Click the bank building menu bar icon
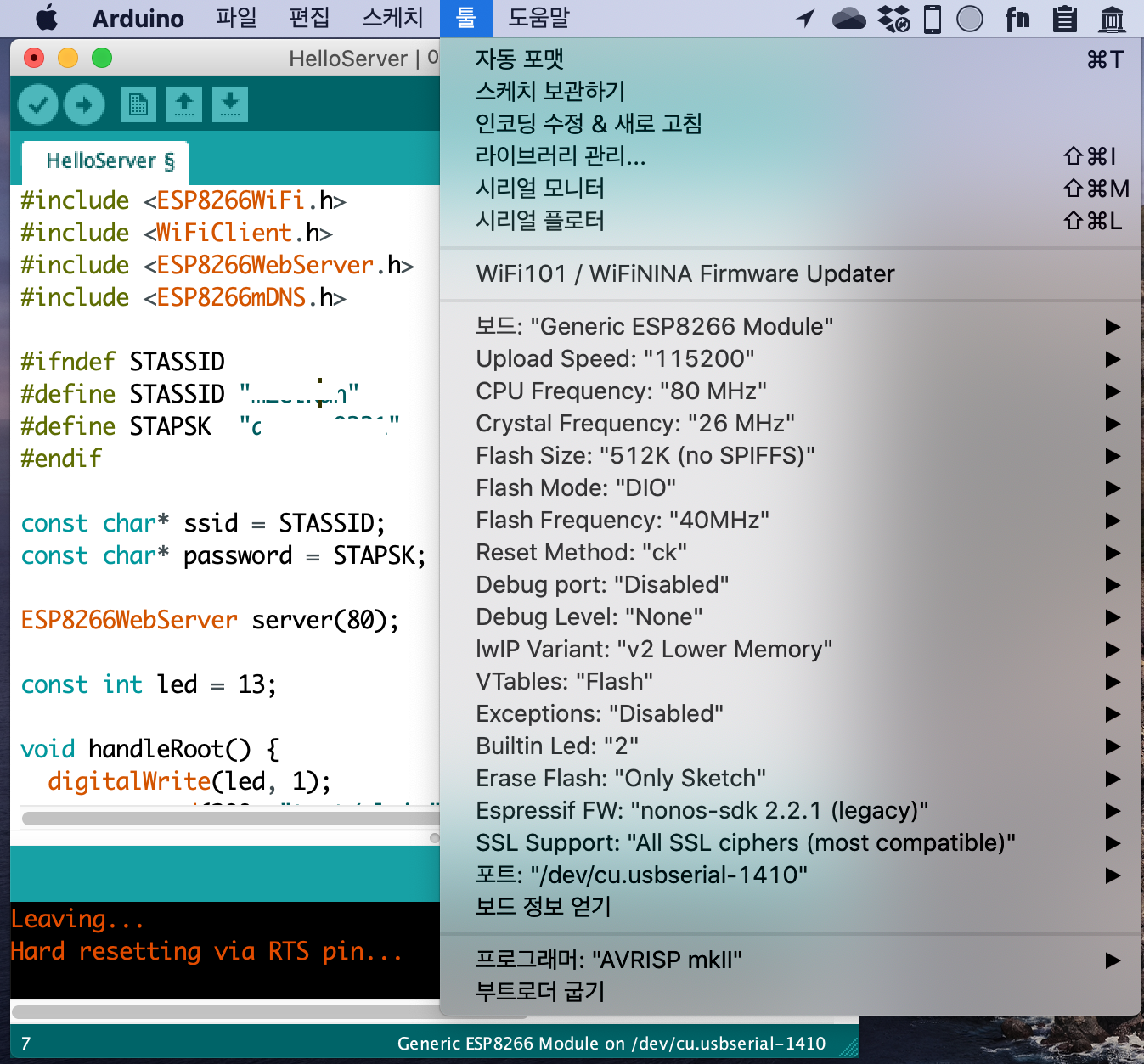The width and height of the screenshot is (1144, 1064). [x=1112, y=19]
